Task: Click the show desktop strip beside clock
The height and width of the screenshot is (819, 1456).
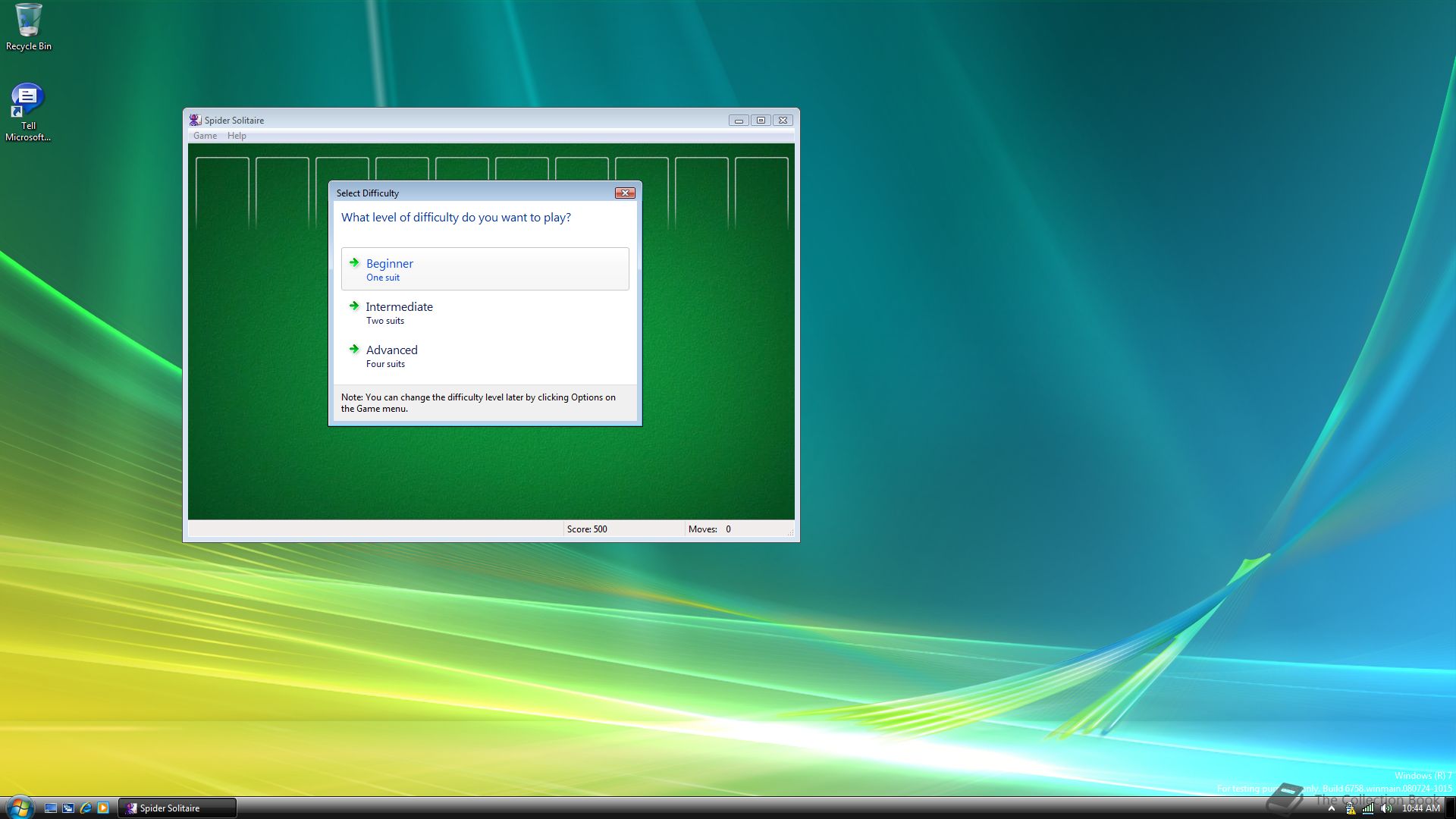Action: (1450, 808)
